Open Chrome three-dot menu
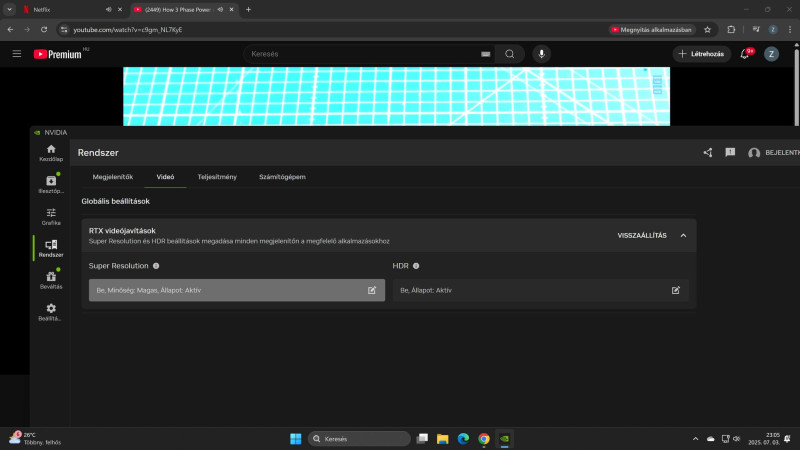 point(790,30)
